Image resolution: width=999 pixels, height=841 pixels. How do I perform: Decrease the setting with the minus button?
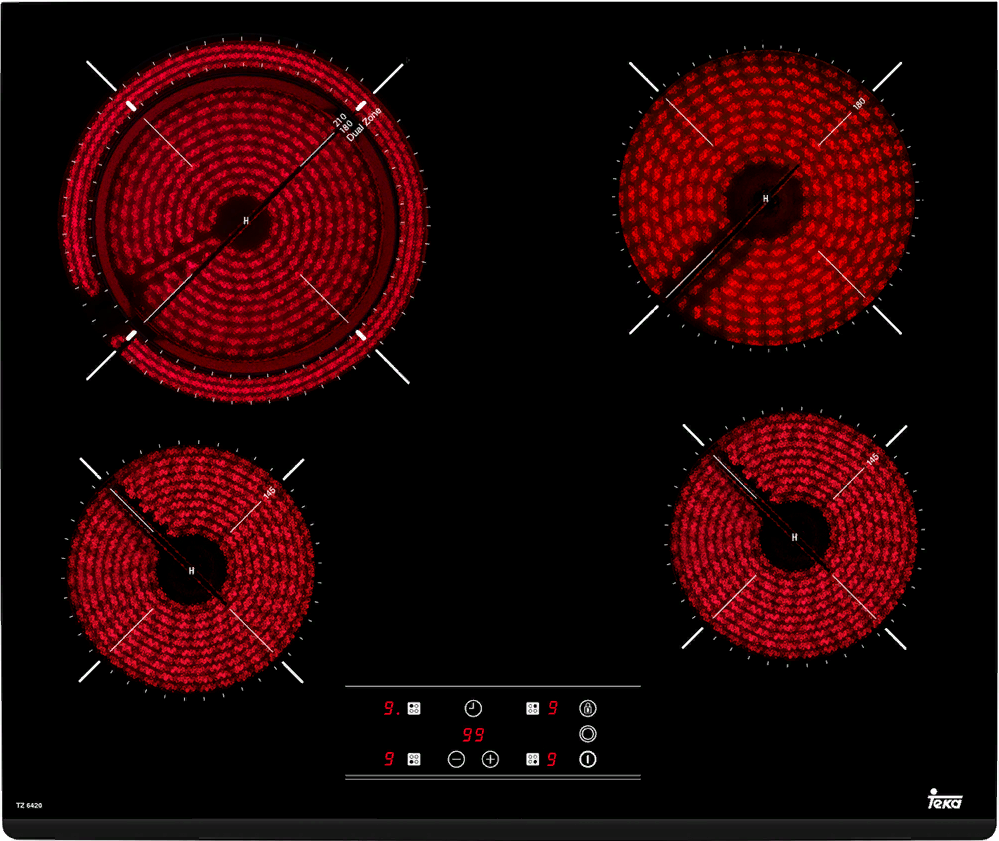click(x=456, y=759)
